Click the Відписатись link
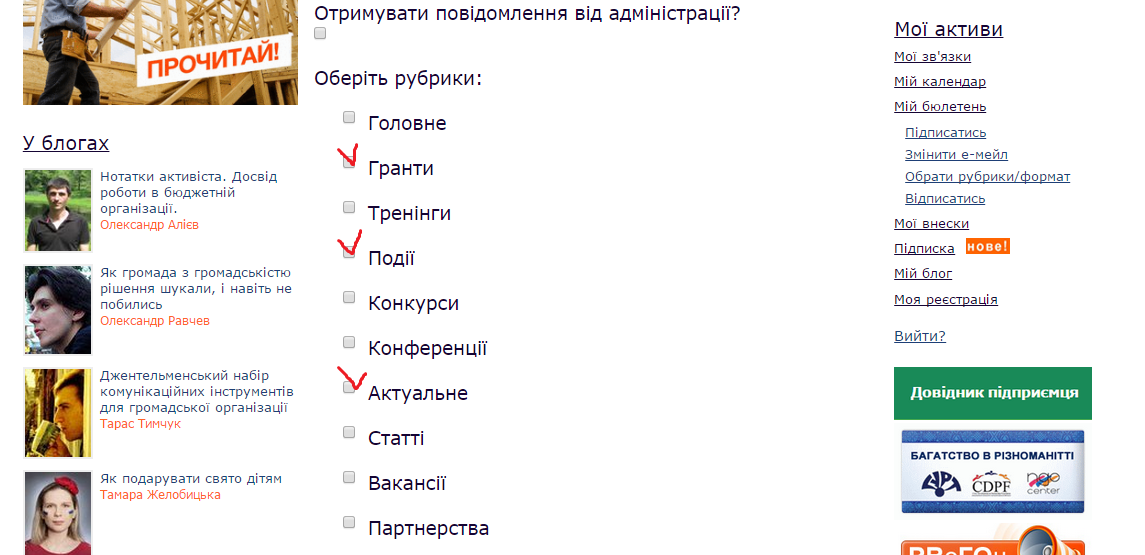Image resolution: width=1145 pixels, height=555 pixels. point(945,199)
